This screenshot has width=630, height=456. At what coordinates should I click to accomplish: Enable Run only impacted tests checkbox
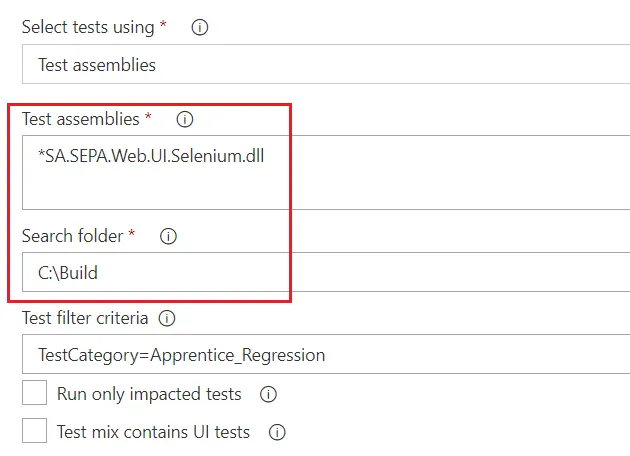pos(35,393)
